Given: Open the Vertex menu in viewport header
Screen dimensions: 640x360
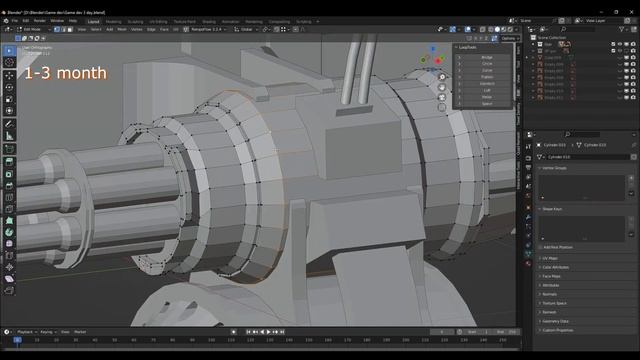Looking at the screenshot, I should pos(137,29).
